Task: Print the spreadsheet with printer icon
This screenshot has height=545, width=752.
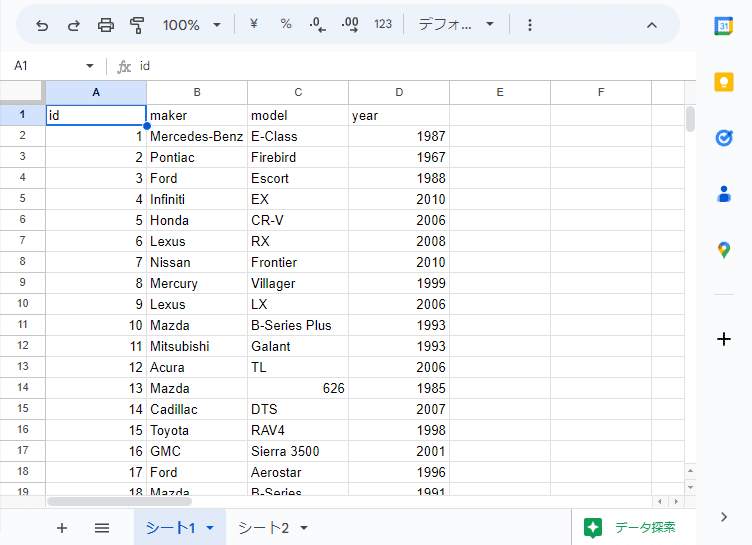Action: pos(106,25)
